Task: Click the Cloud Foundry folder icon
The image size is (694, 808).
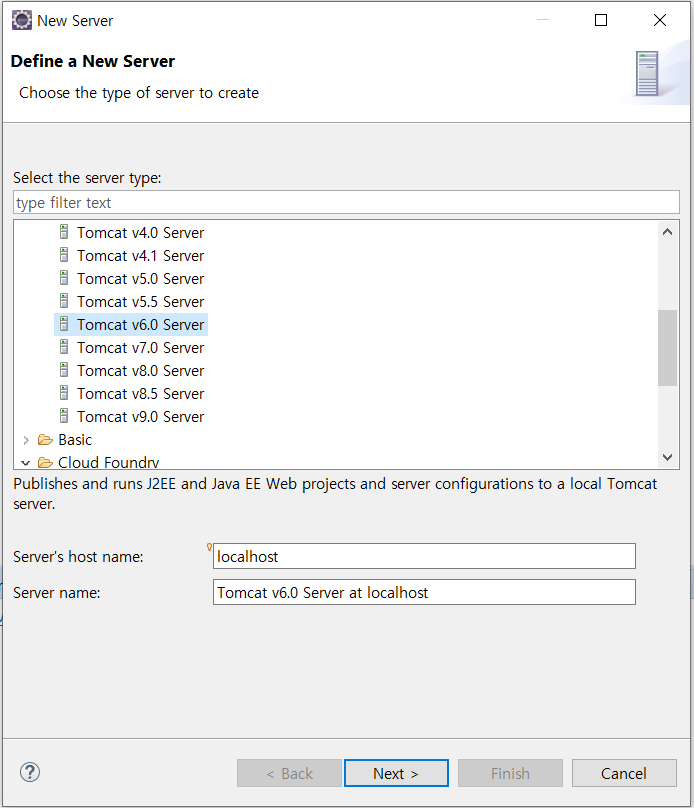Action: [x=45, y=462]
